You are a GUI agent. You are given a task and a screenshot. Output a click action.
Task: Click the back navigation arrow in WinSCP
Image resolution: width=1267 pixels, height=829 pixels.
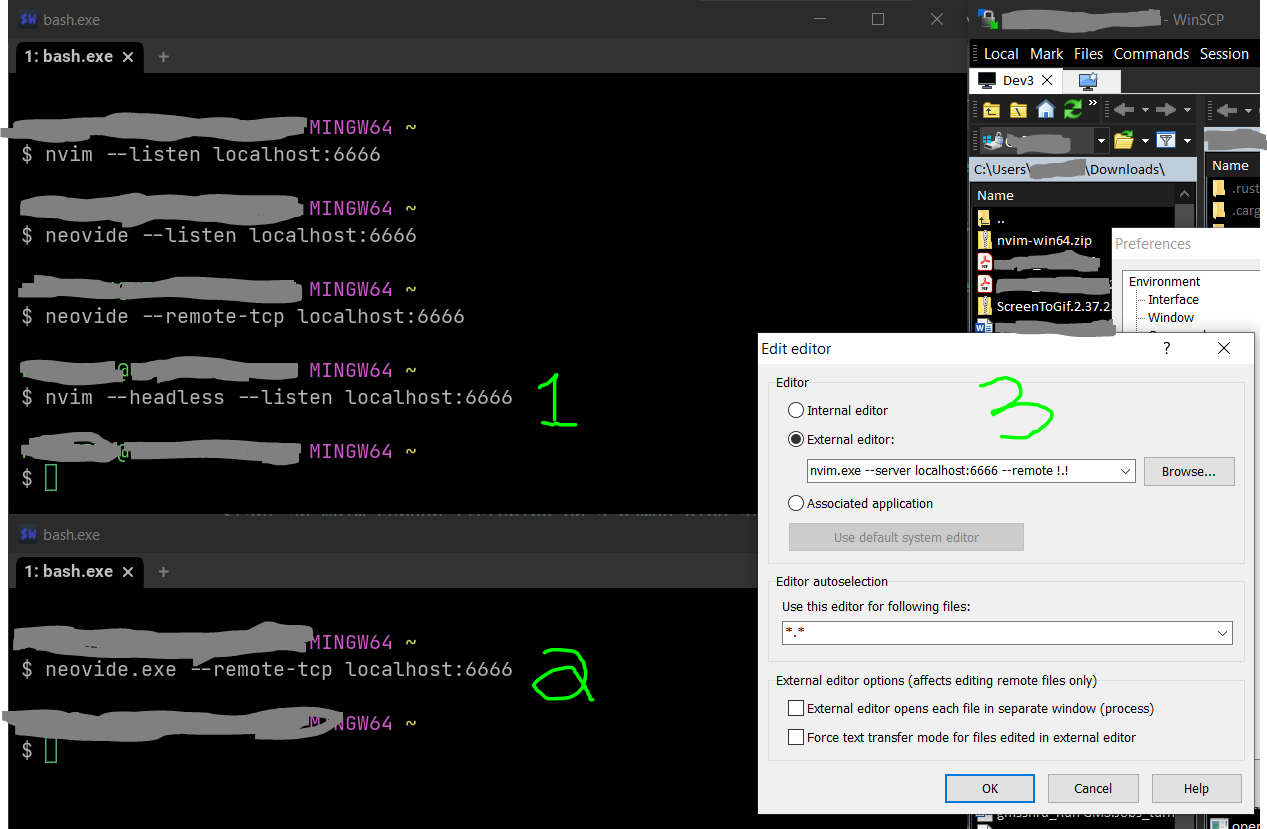(x=1123, y=109)
